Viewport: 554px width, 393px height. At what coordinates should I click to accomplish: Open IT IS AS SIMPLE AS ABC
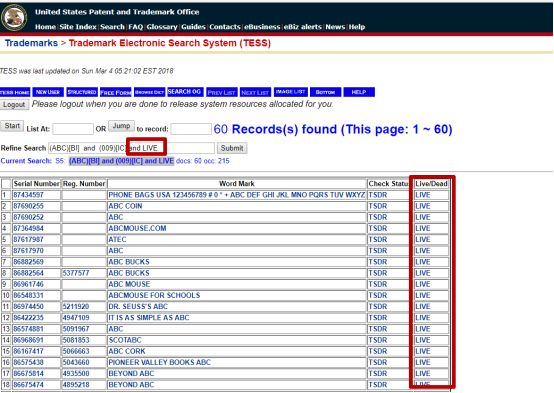(x=148, y=318)
